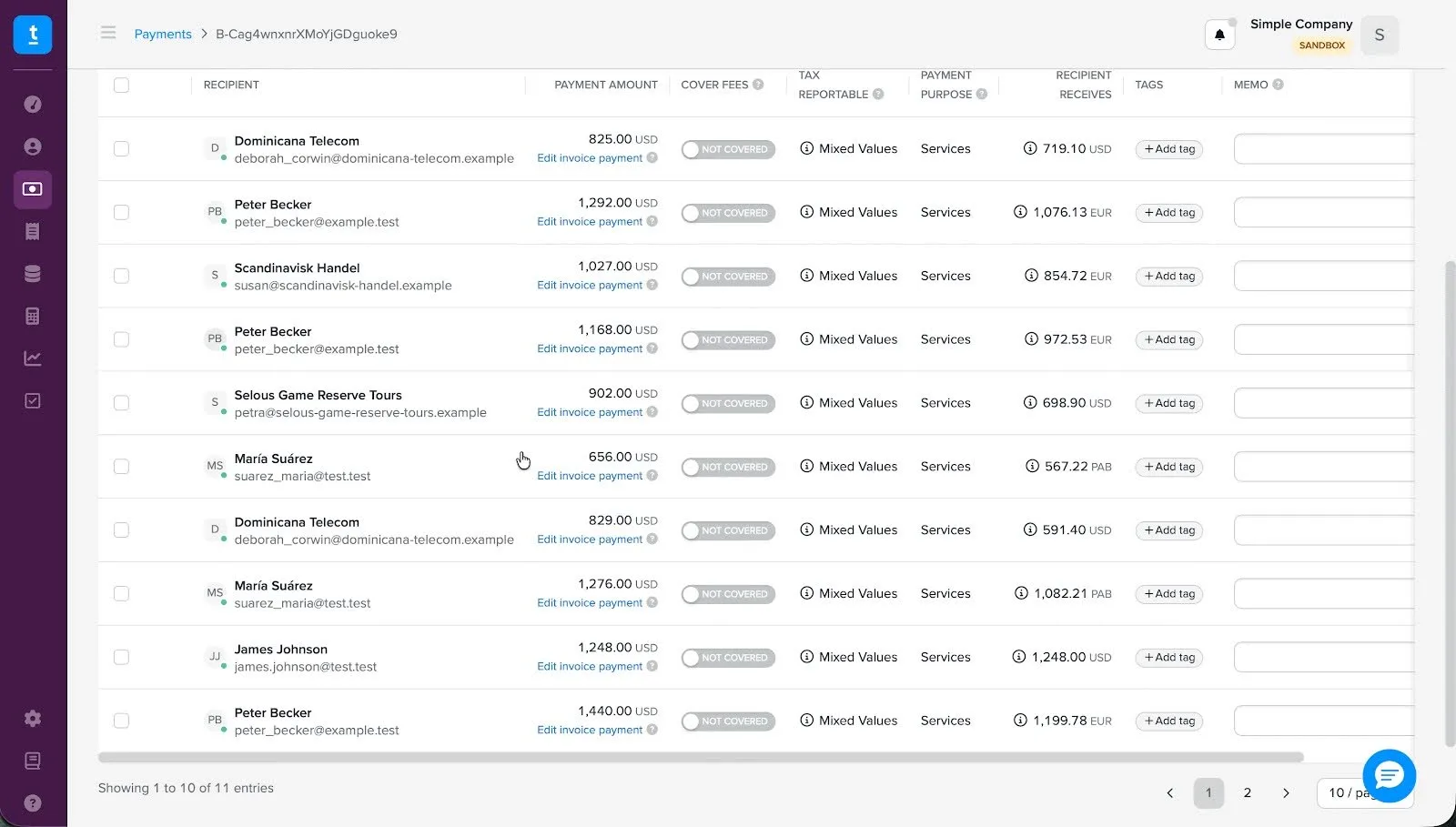Image resolution: width=1456 pixels, height=827 pixels.
Task: Add tag to María Suárez 656.00 payment
Action: (x=1169, y=467)
